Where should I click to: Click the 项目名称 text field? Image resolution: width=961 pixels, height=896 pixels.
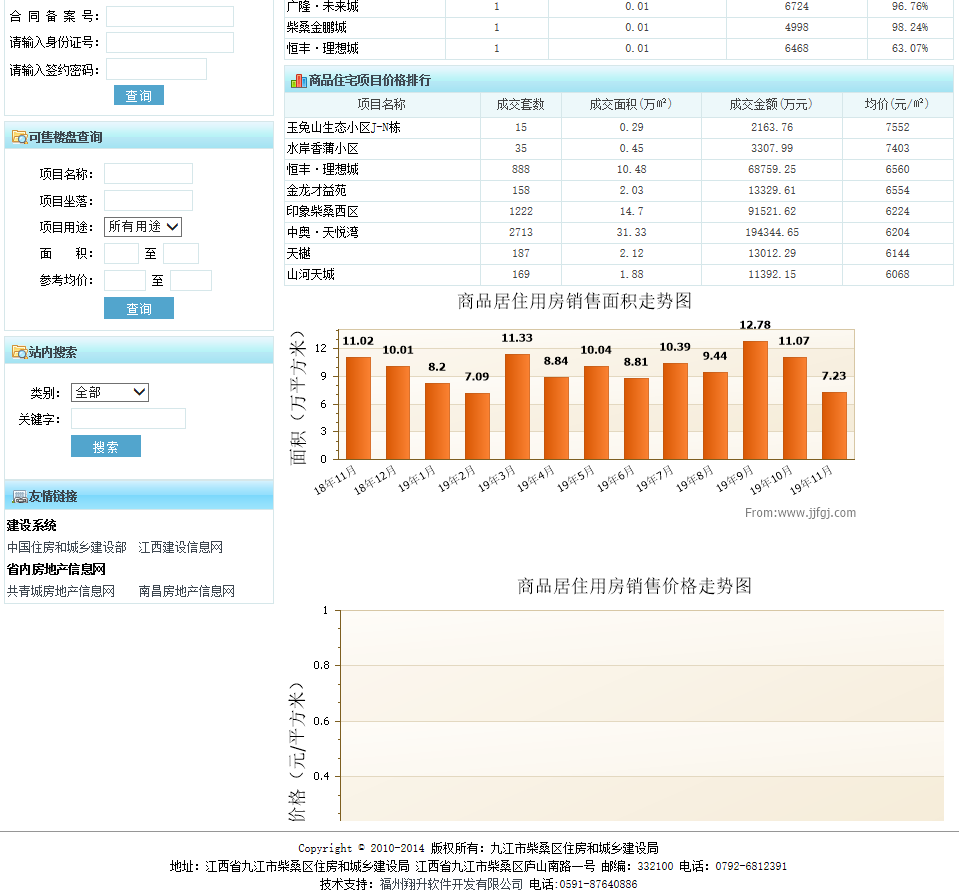[x=148, y=174]
